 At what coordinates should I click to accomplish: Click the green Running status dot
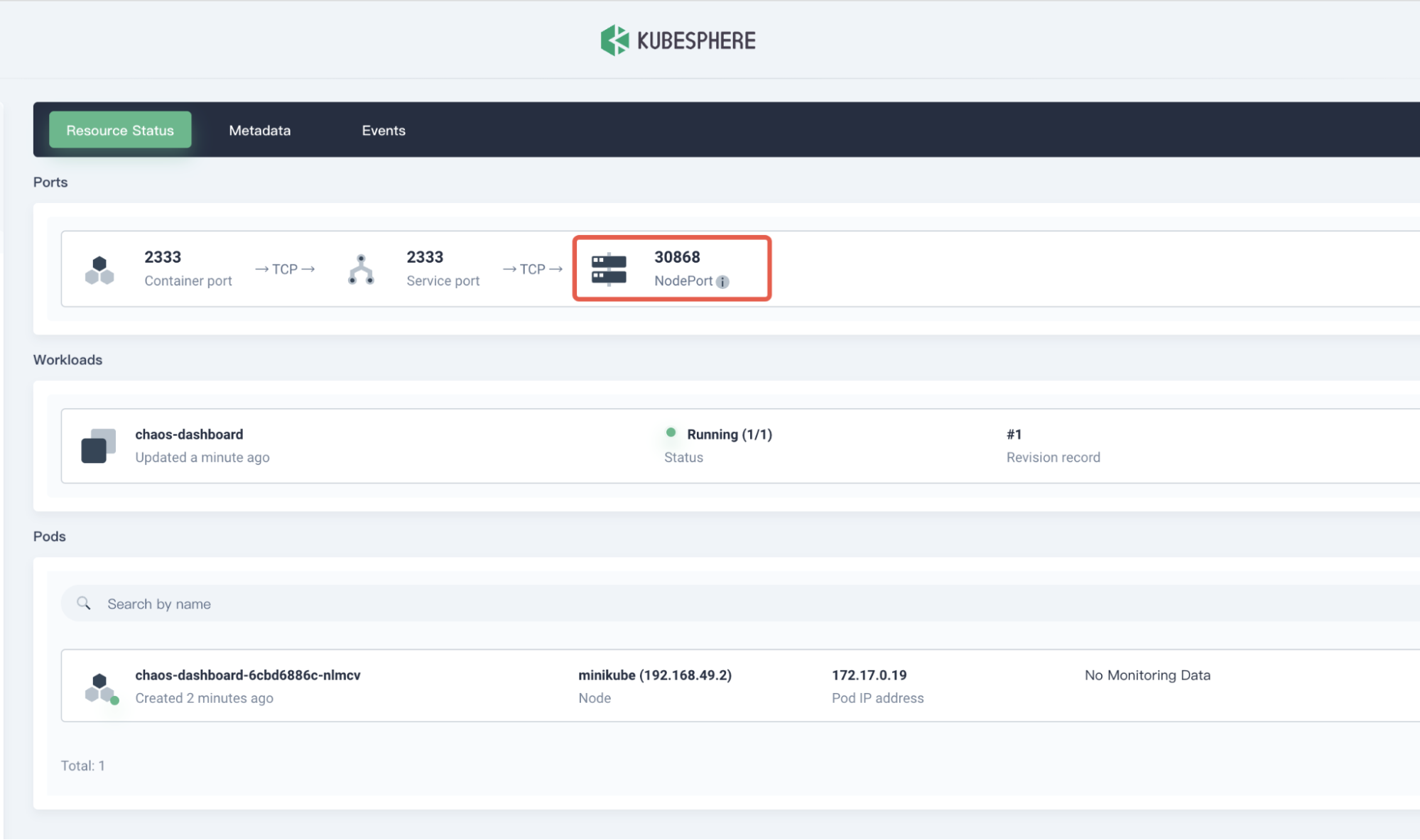[671, 432]
